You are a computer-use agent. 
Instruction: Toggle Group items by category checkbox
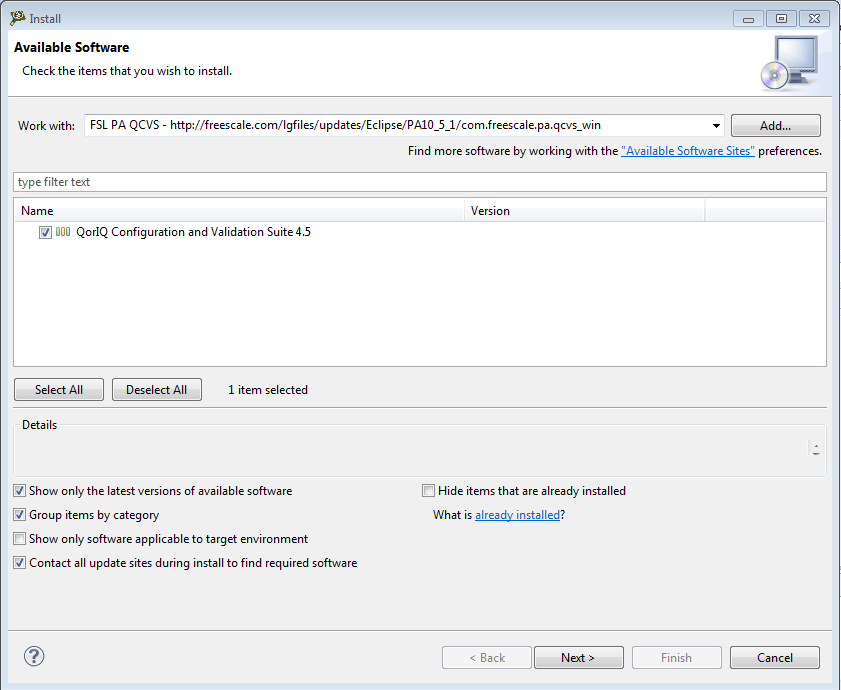tap(19, 515)
